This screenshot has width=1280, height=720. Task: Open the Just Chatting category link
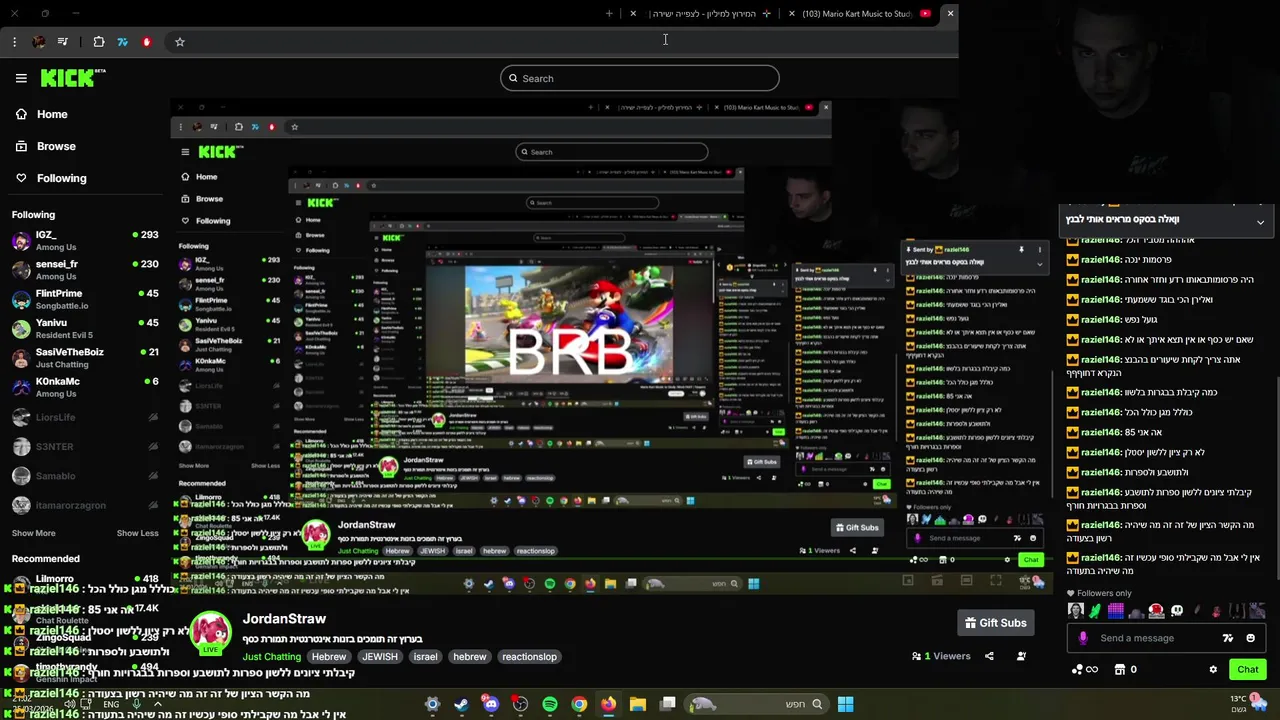click(x=272, y=657)
